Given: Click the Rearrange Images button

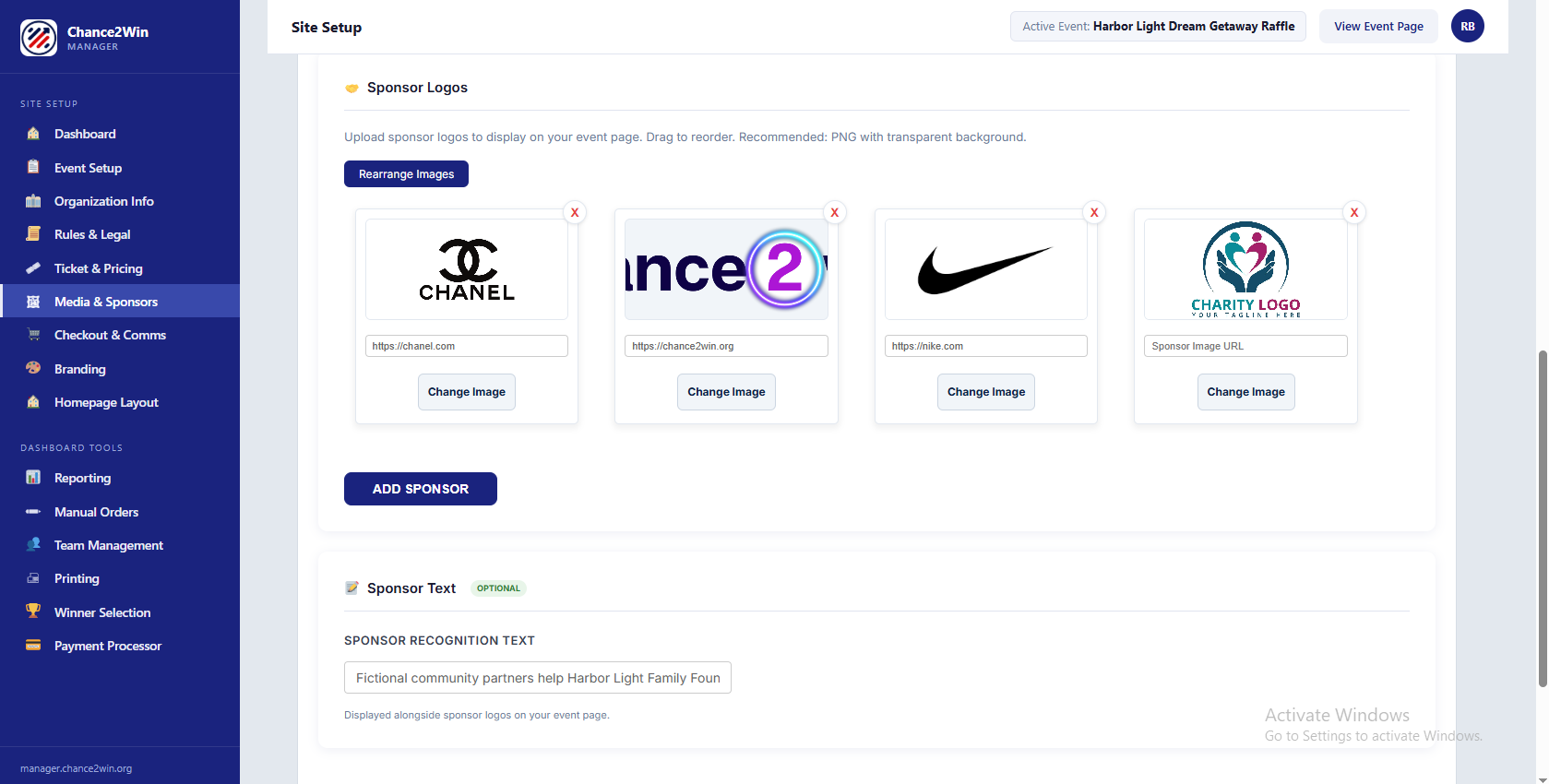Looking at the screenshot, I should 406,173.
